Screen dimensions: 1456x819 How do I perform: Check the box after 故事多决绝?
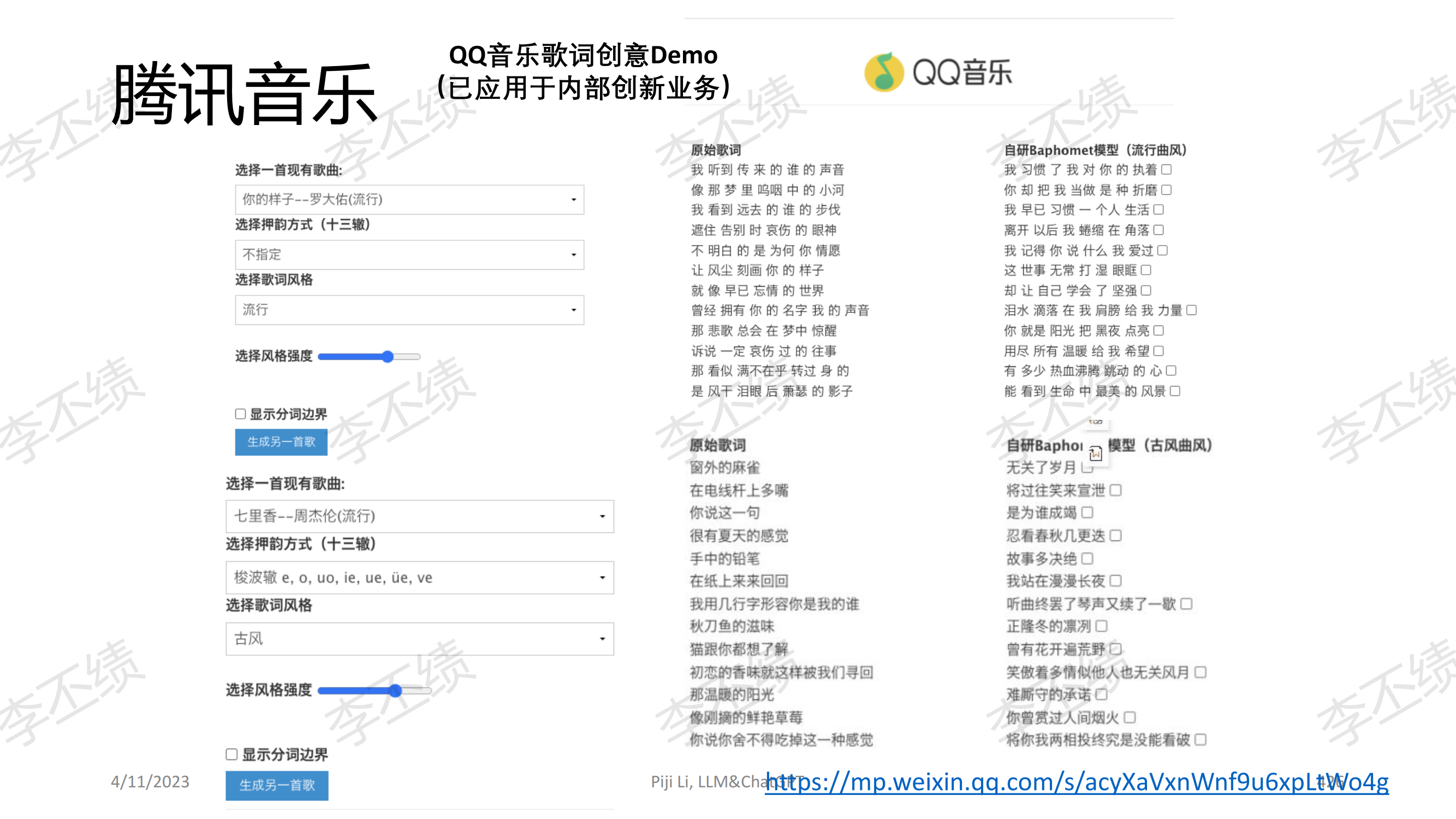point(1087,559)
